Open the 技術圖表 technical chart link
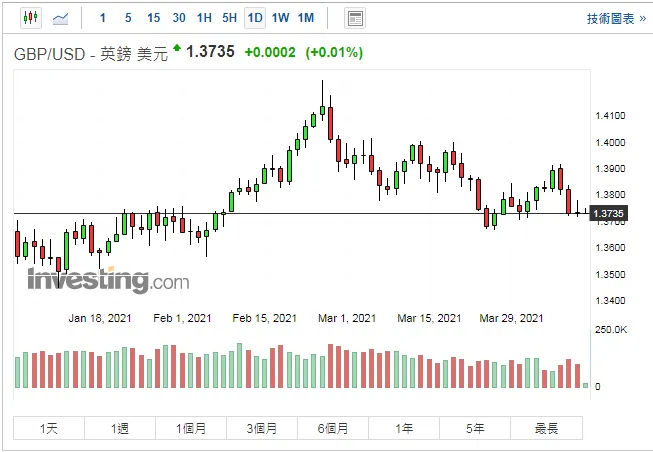 click(x=616, y=19)
